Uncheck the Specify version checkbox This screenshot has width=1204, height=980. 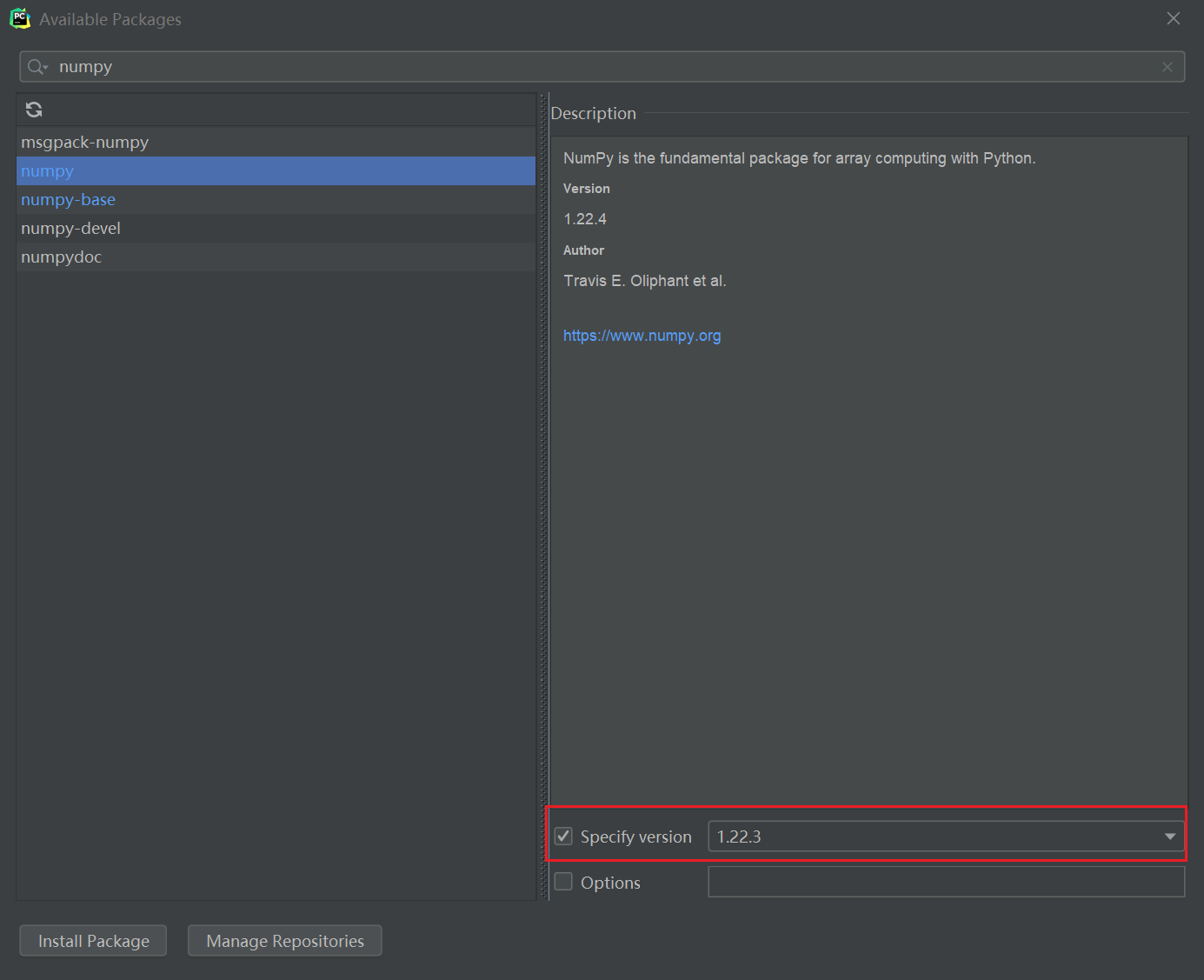(563, 837)
